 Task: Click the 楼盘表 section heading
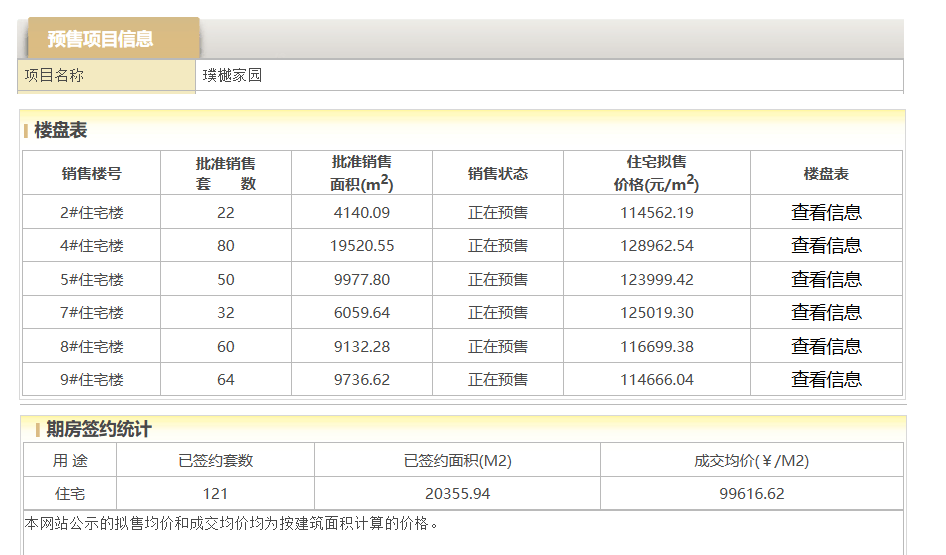61,130
